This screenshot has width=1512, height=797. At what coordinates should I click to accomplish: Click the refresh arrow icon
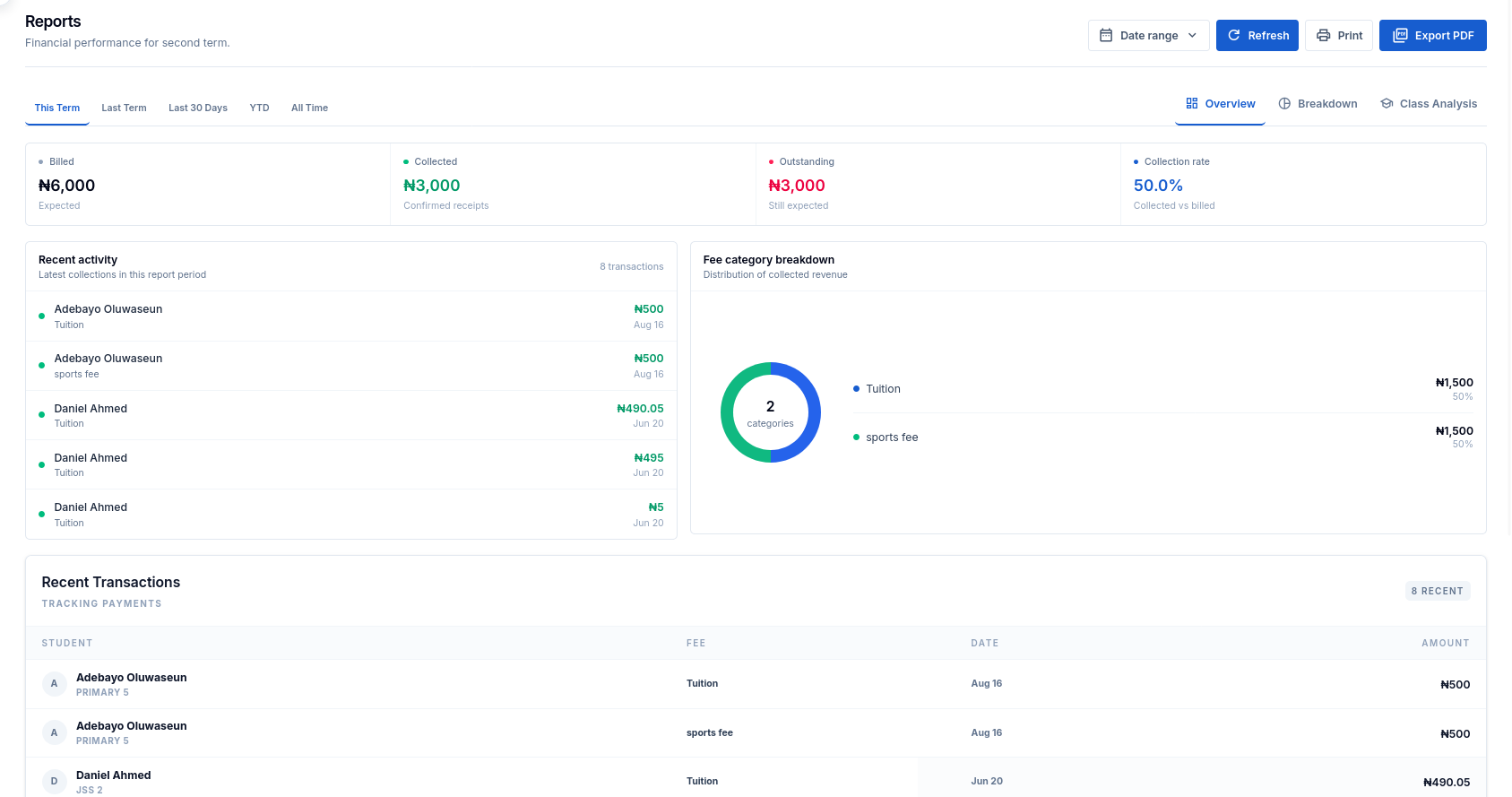pos(1234,36)
